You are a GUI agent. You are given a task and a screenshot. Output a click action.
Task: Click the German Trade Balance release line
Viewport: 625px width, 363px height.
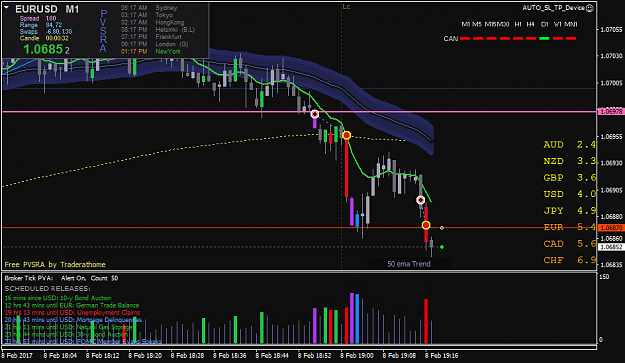click(72, 305)
